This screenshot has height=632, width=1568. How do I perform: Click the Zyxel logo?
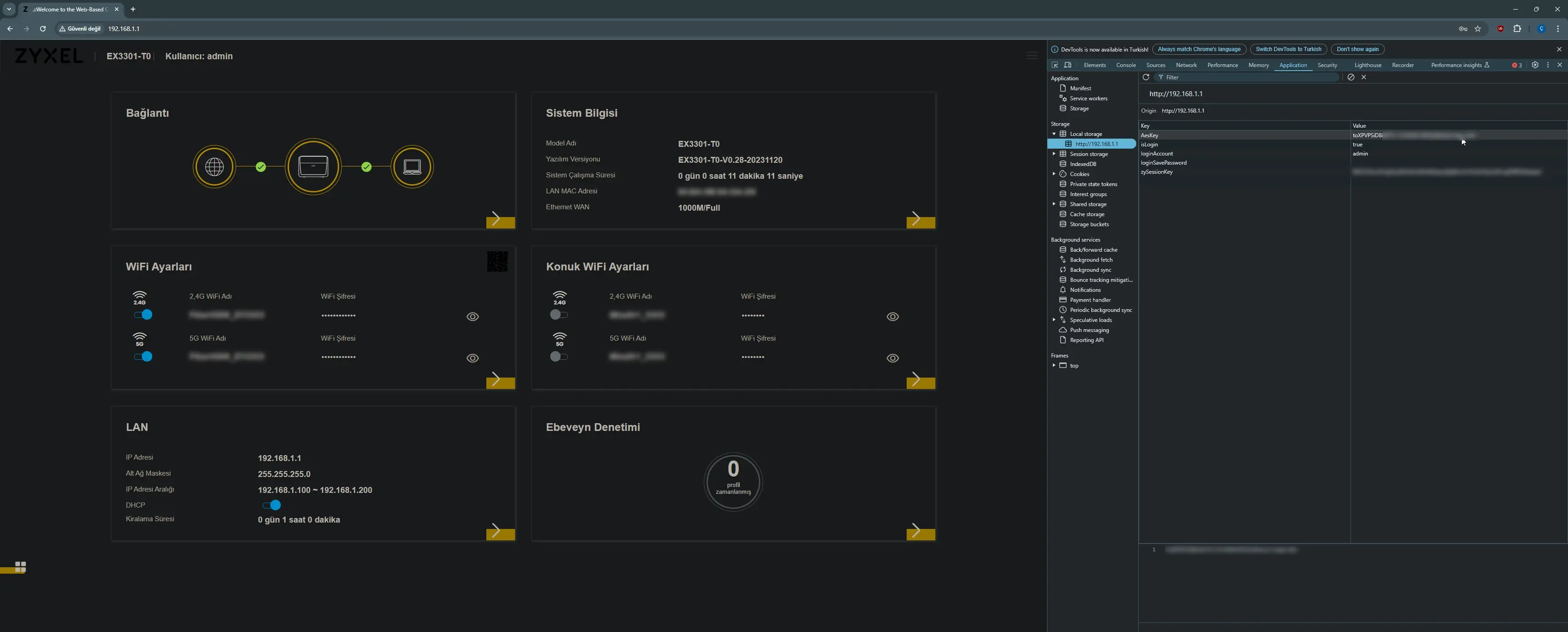coord(49,56)
